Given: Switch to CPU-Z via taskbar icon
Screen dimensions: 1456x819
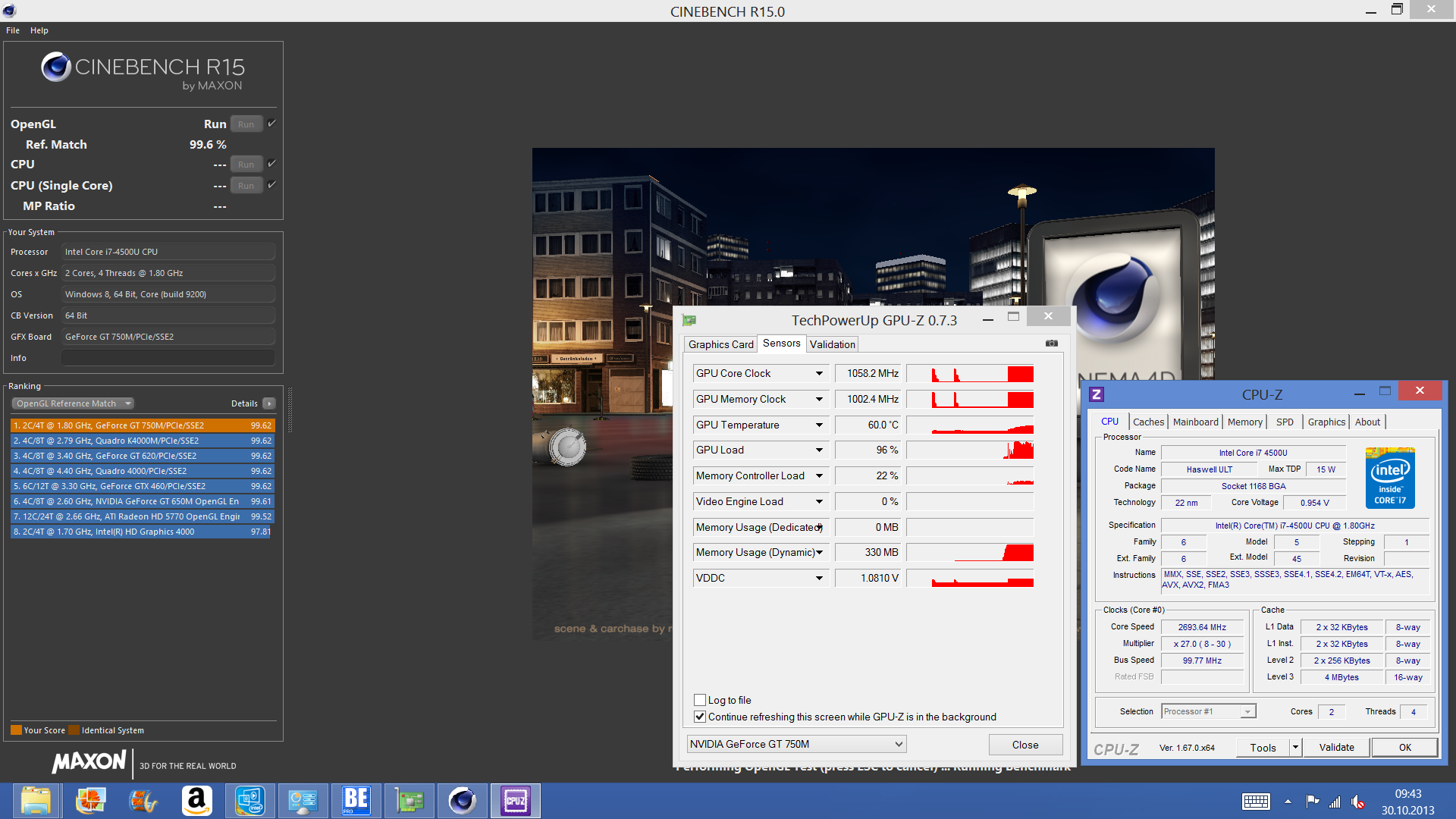Looking at the screenshot, I should pos(515,801).
